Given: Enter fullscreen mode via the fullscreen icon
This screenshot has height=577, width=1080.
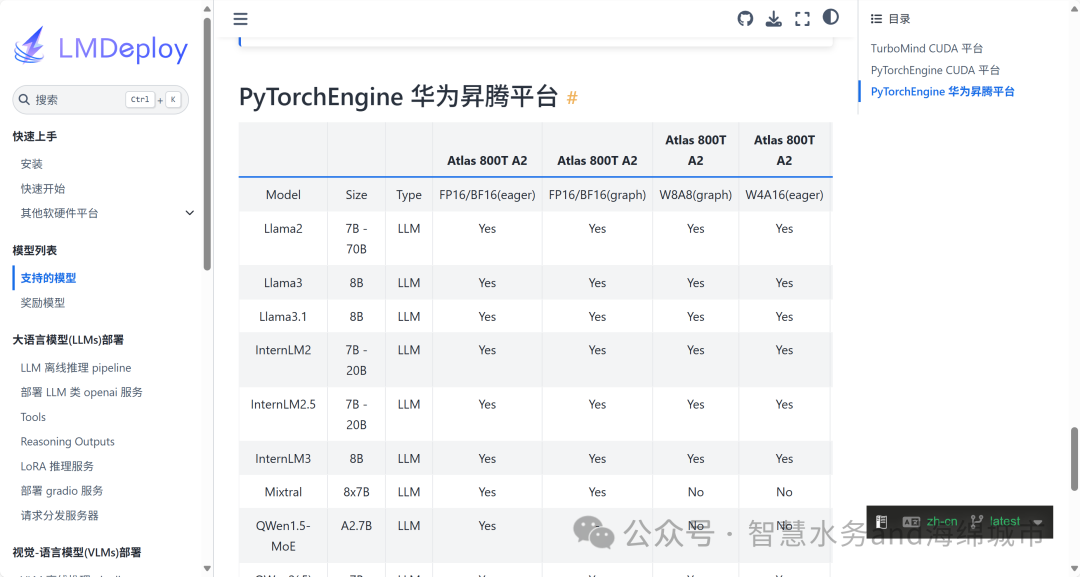Looking at the screenshot, I should point(802,19).
